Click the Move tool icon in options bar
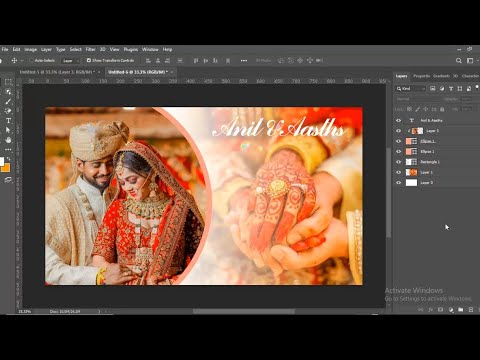The width and height of the screenshot is (480, 360). (x=14, y=60)
